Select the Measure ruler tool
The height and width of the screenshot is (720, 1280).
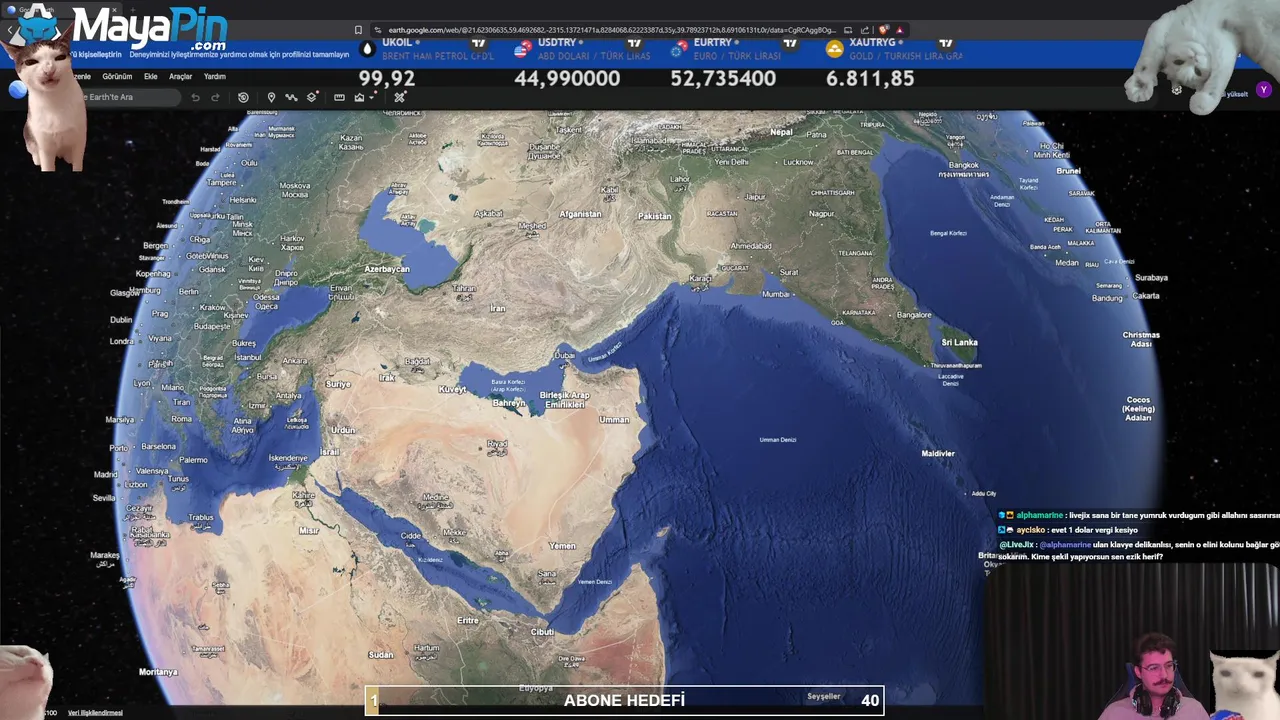click(339, 97)
